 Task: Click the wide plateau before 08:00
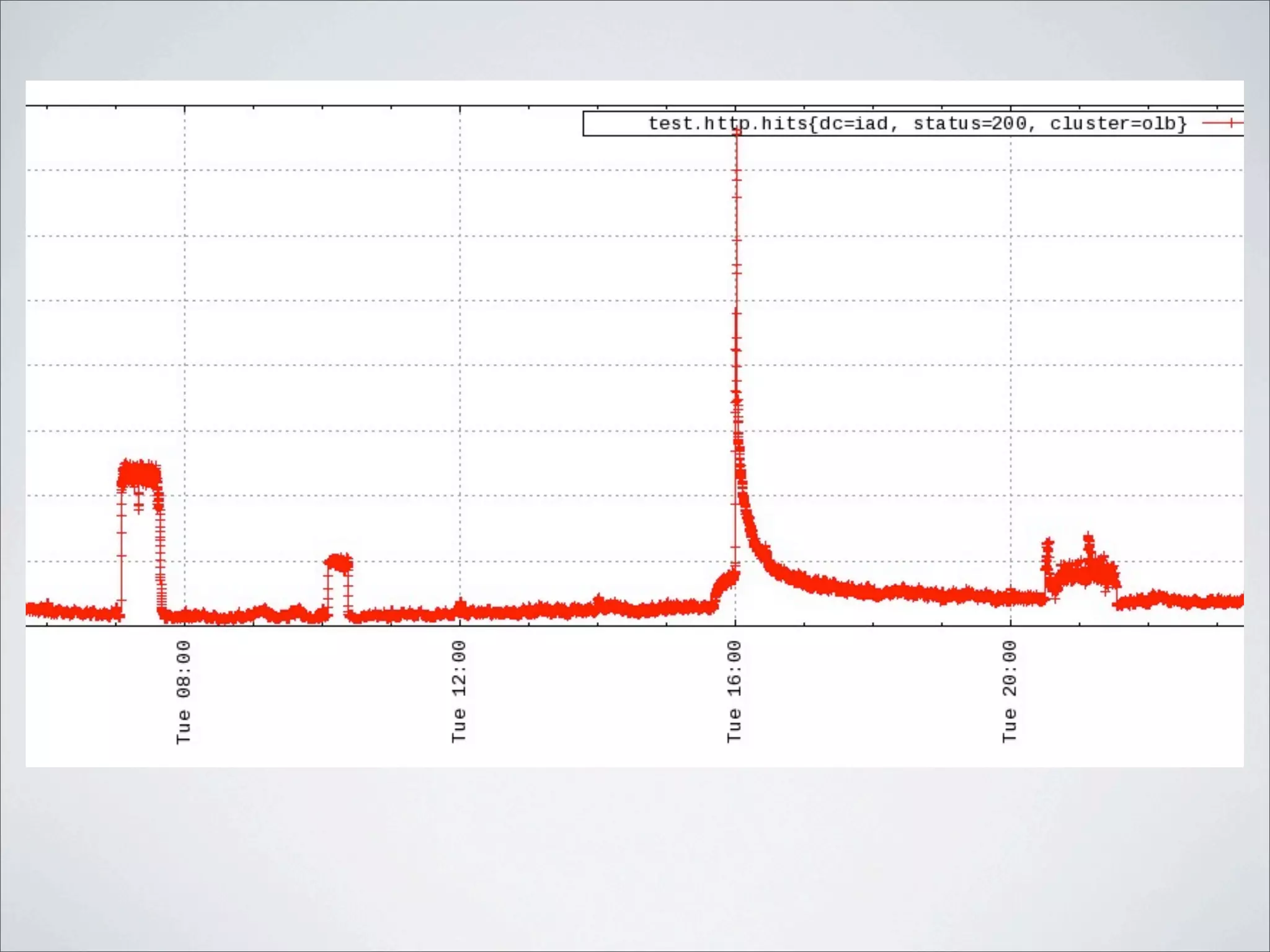140,475
